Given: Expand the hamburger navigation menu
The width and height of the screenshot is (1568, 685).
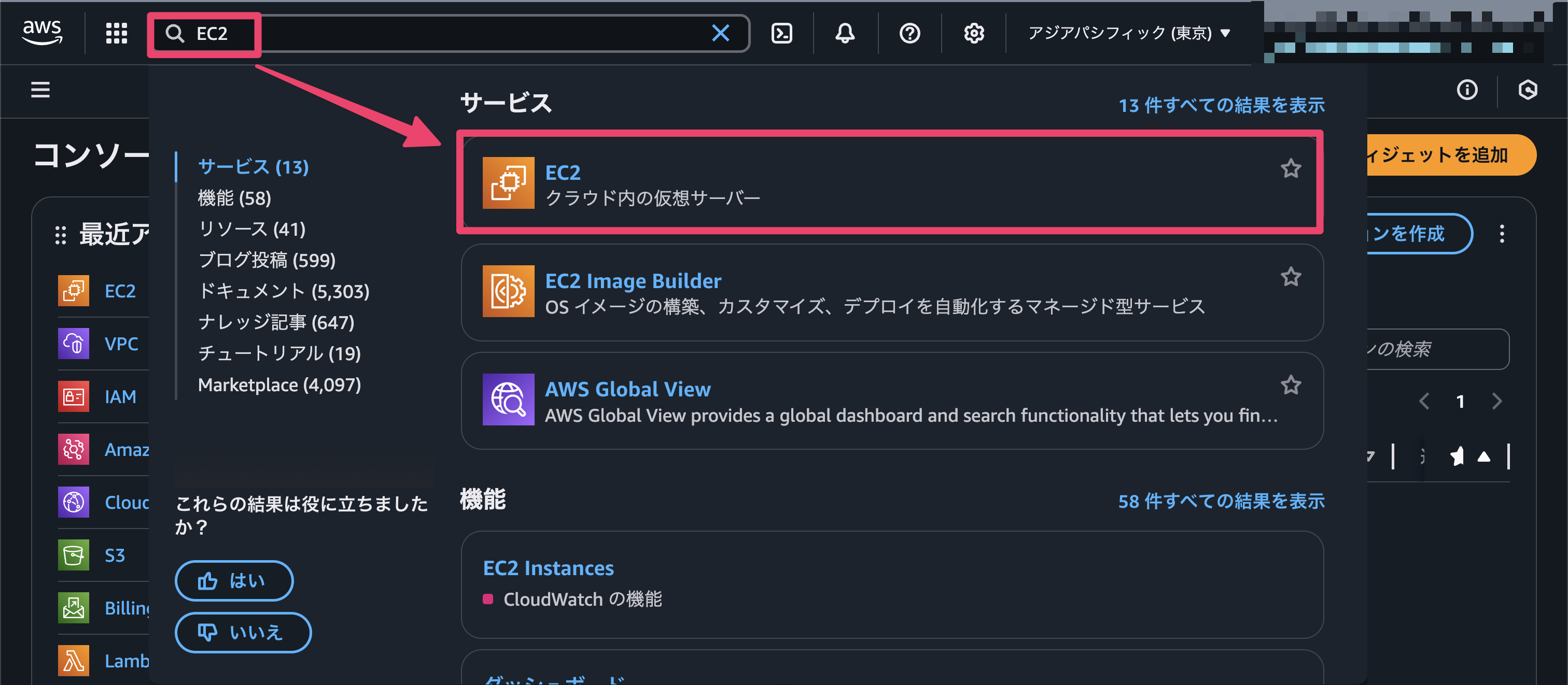Looking at the screenshot, I should (x=40, y=90).
